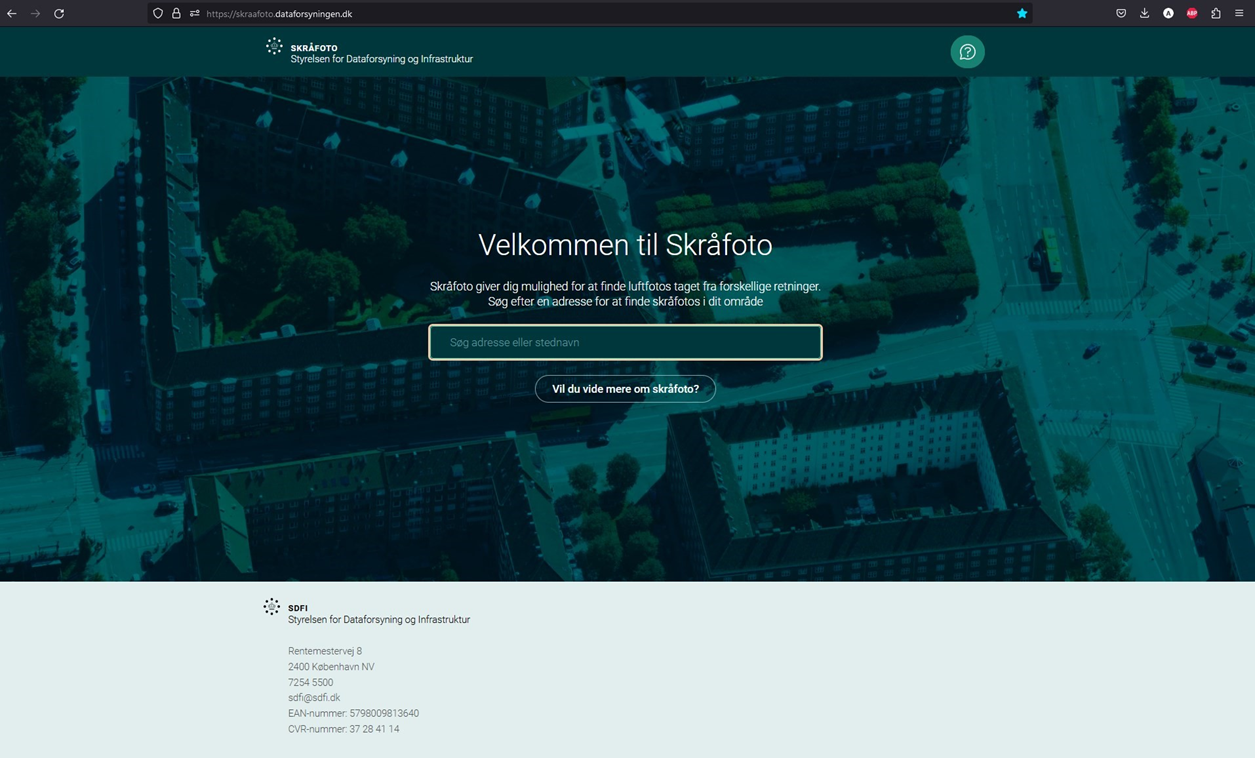Open the red ABP extension icon
The image size is (1255, 758).
click(x=1192, y=14)
